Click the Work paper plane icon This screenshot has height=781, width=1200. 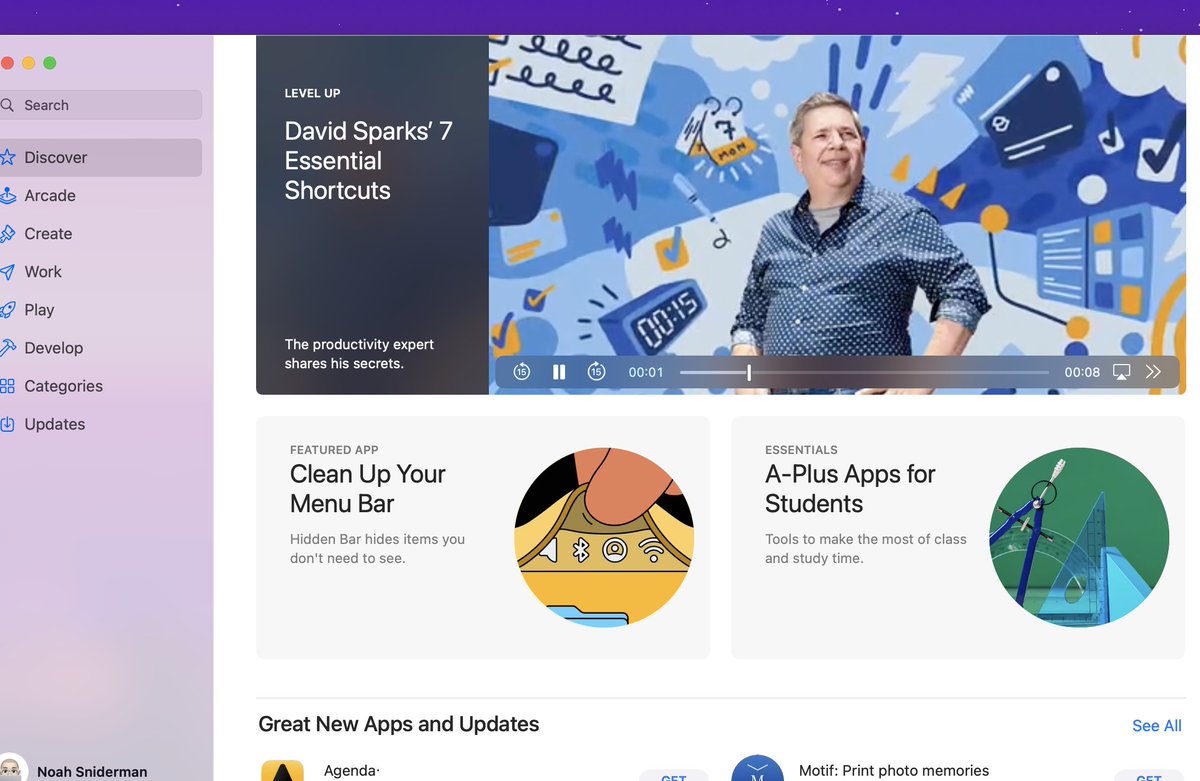point(7,271)
